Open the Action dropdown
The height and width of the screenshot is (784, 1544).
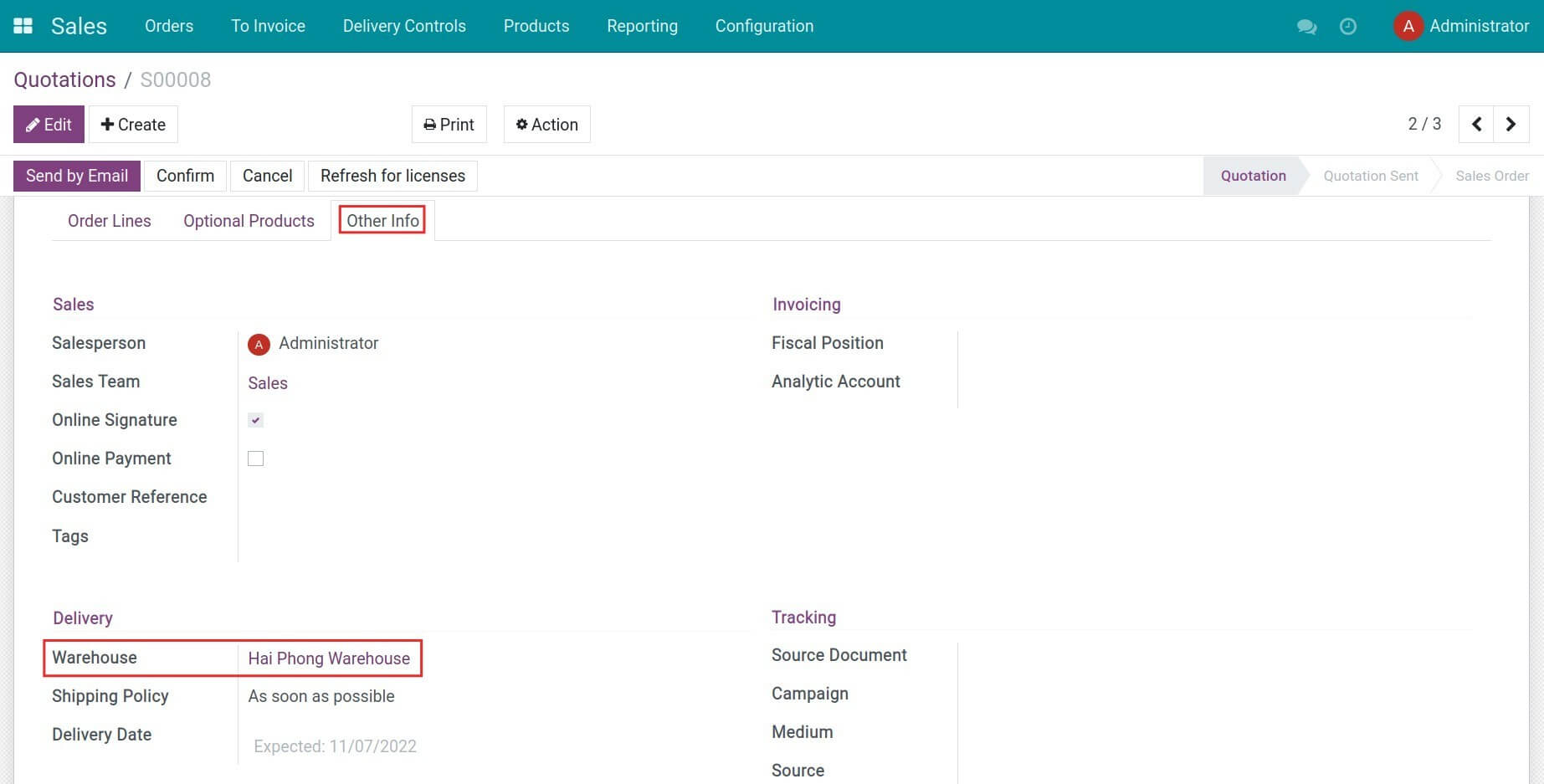pos(546,125)
